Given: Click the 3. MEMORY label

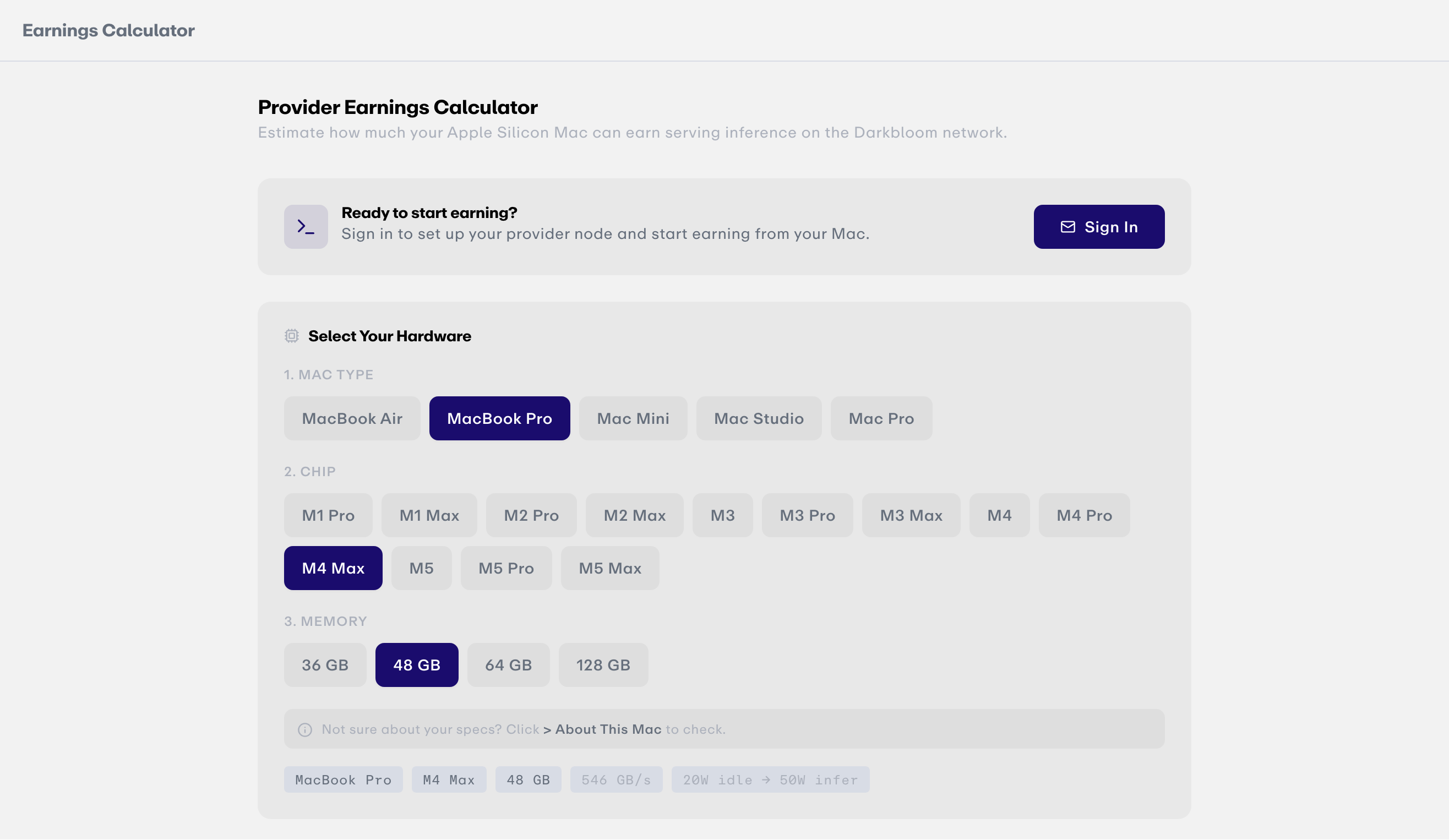Looking at the screenshot, I should point(325,621).
